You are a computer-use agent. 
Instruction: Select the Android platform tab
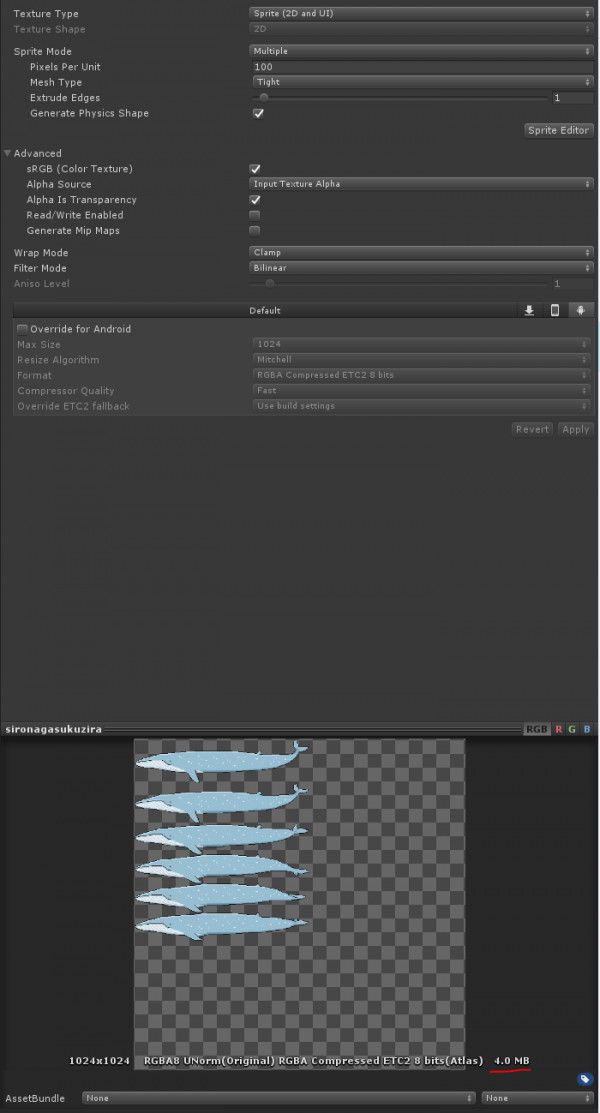[581, 310]
